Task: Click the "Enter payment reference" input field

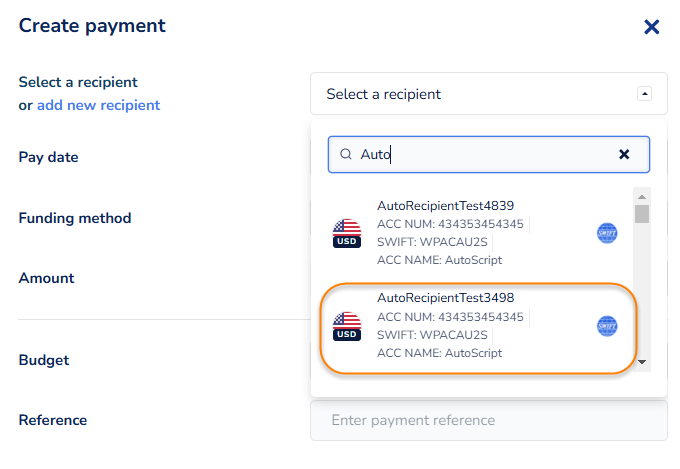Action: (488, 420)
